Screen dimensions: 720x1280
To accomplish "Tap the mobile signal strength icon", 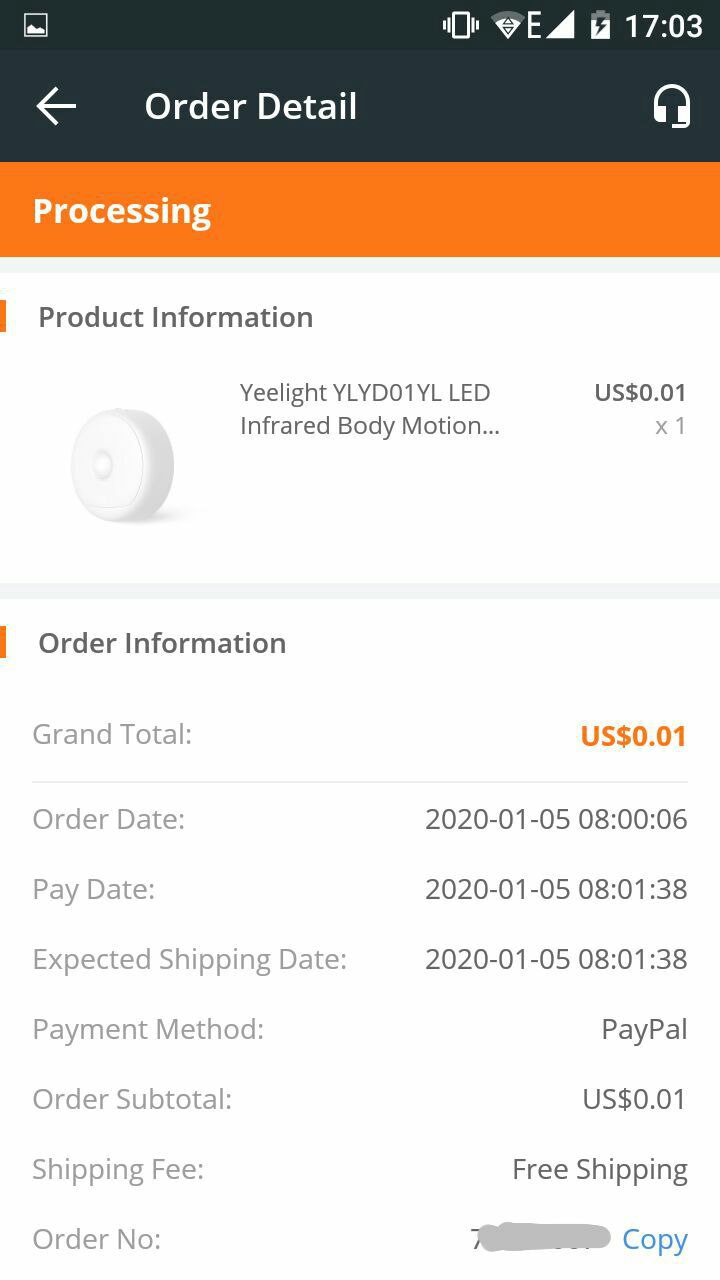I will [x=560, y=25].
